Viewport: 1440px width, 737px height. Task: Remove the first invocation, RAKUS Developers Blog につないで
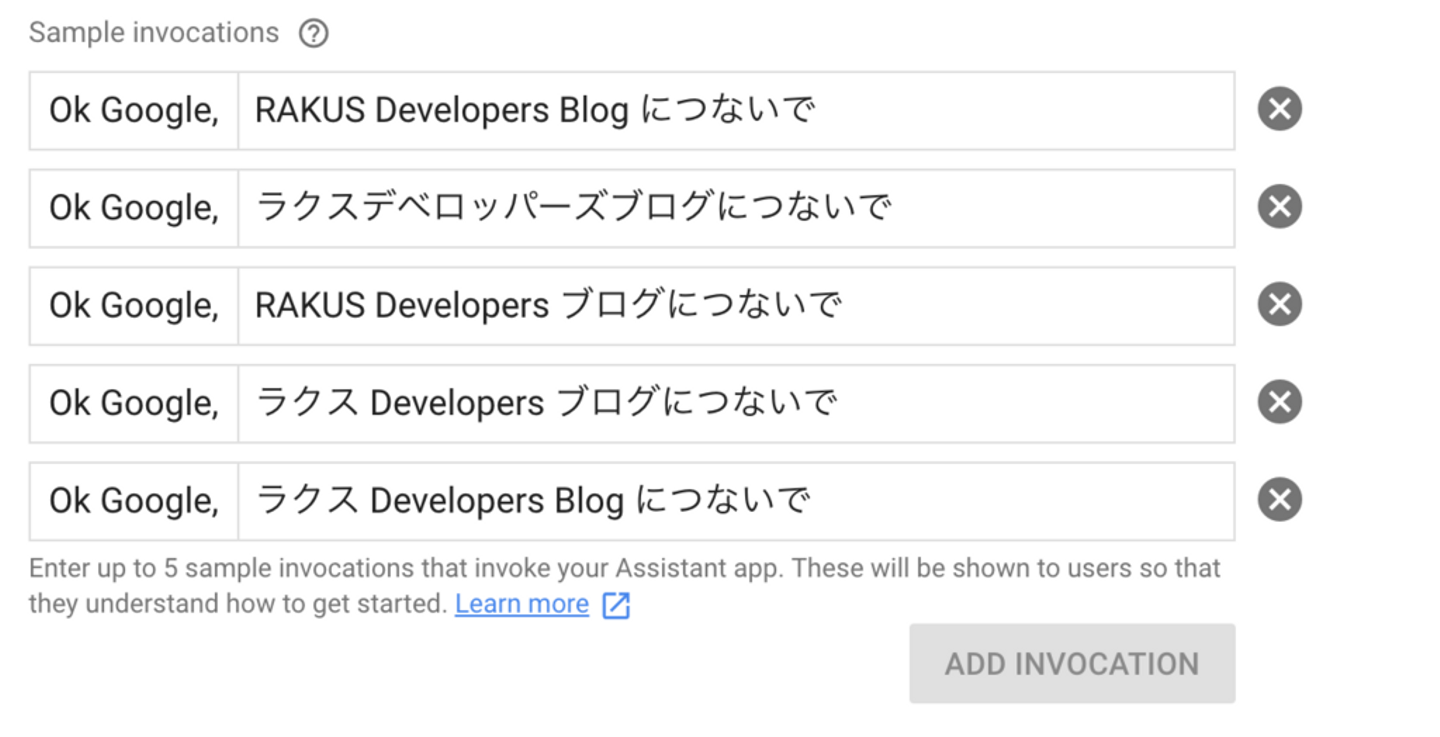(1279, 109)
